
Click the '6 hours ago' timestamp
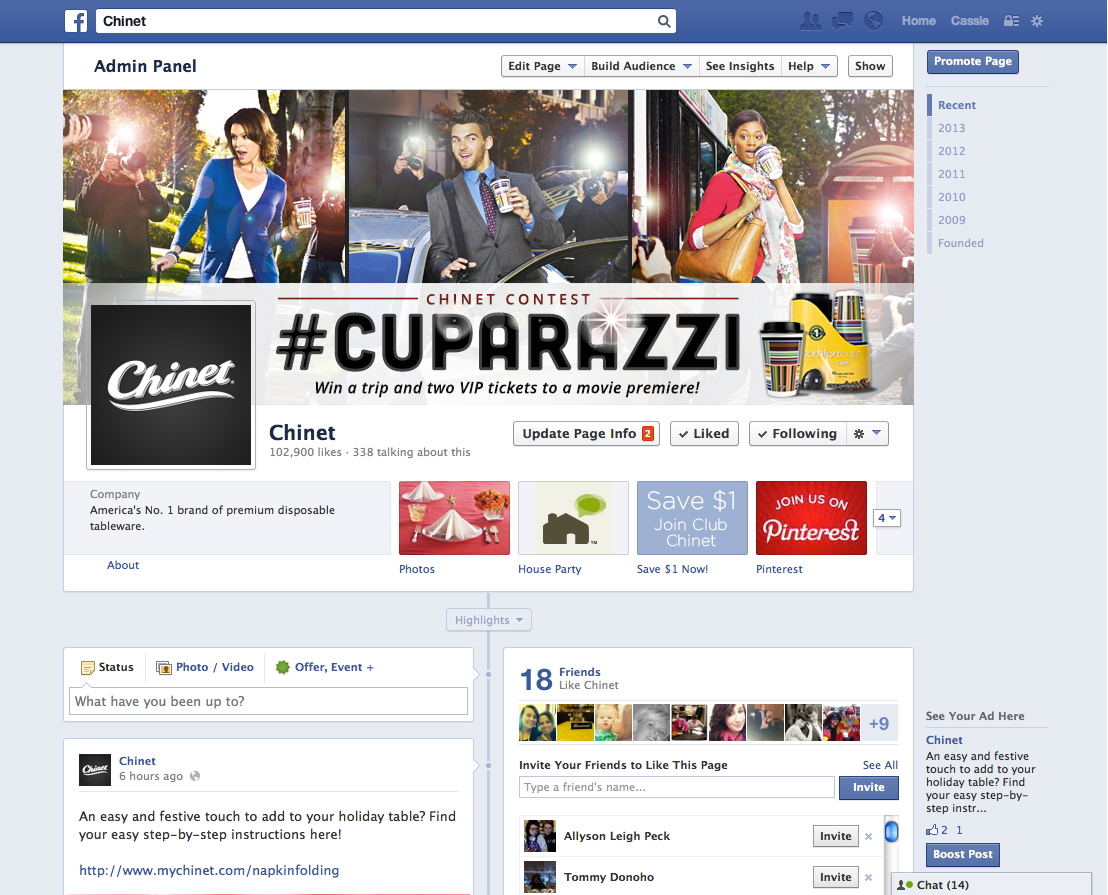click(151, 776)
